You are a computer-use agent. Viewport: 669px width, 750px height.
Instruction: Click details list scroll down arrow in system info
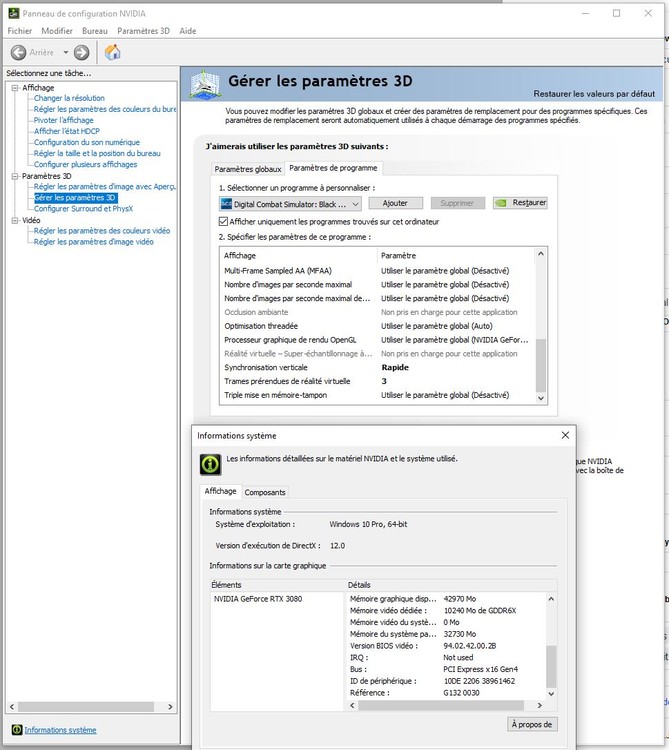(551, 694)
